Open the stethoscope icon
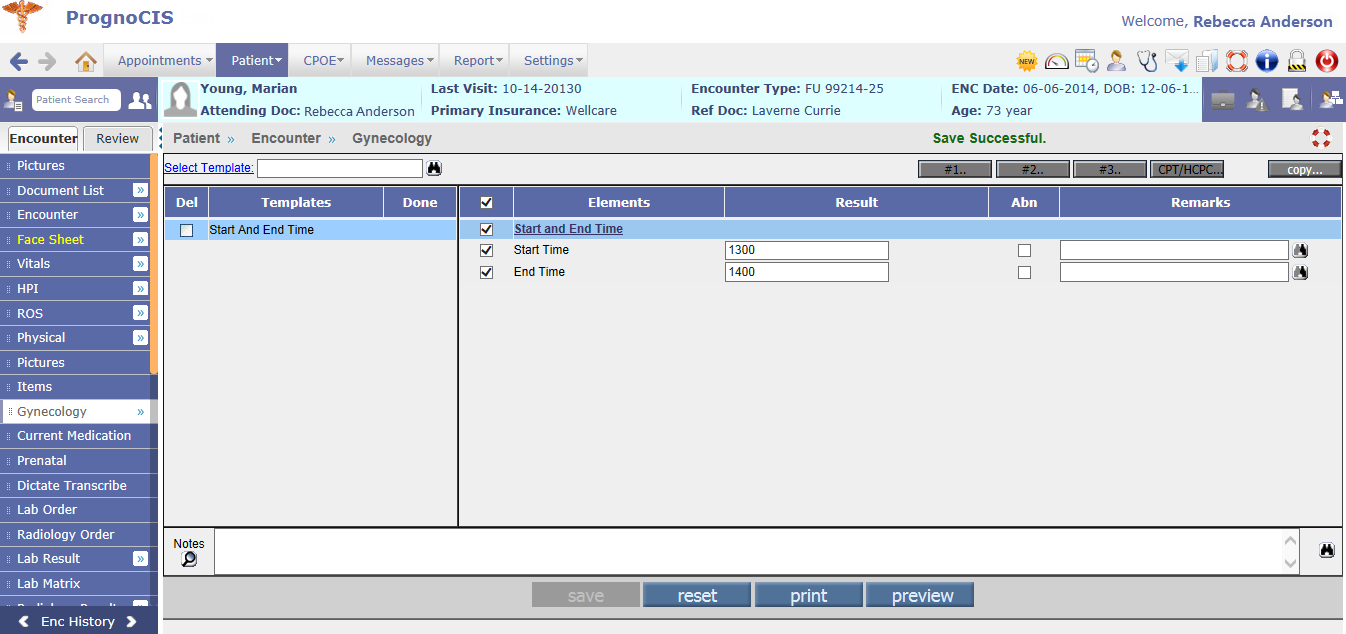Screen dimensions: 1346x634 (1147, 61)
